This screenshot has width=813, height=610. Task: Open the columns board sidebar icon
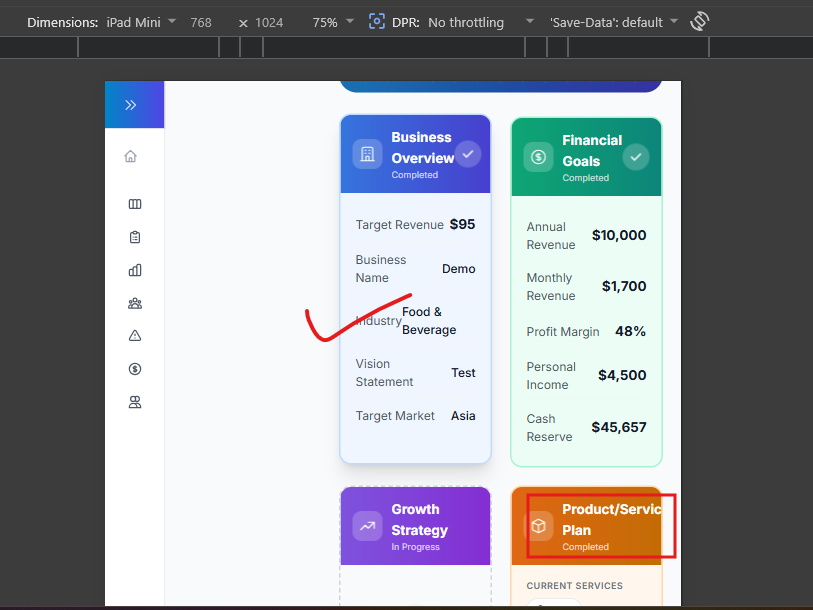(135, 204)
